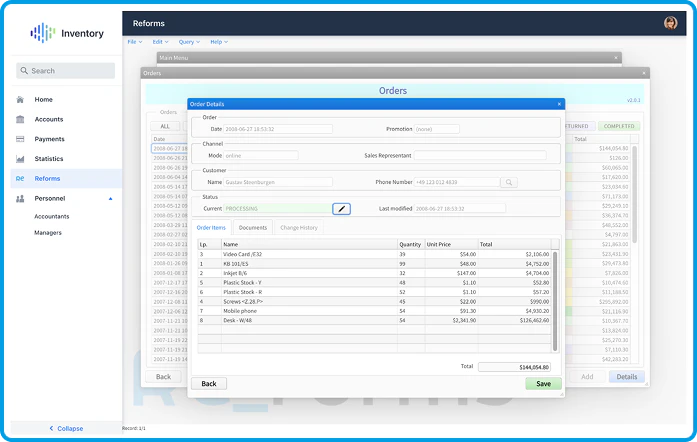Toggle the ALL orders filter

164,127
